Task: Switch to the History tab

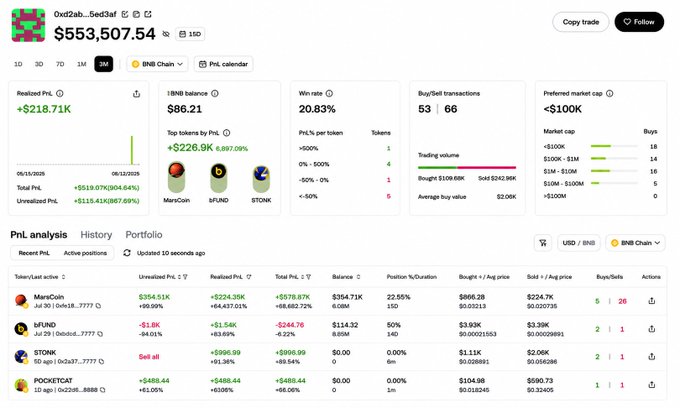Action: 96,235
